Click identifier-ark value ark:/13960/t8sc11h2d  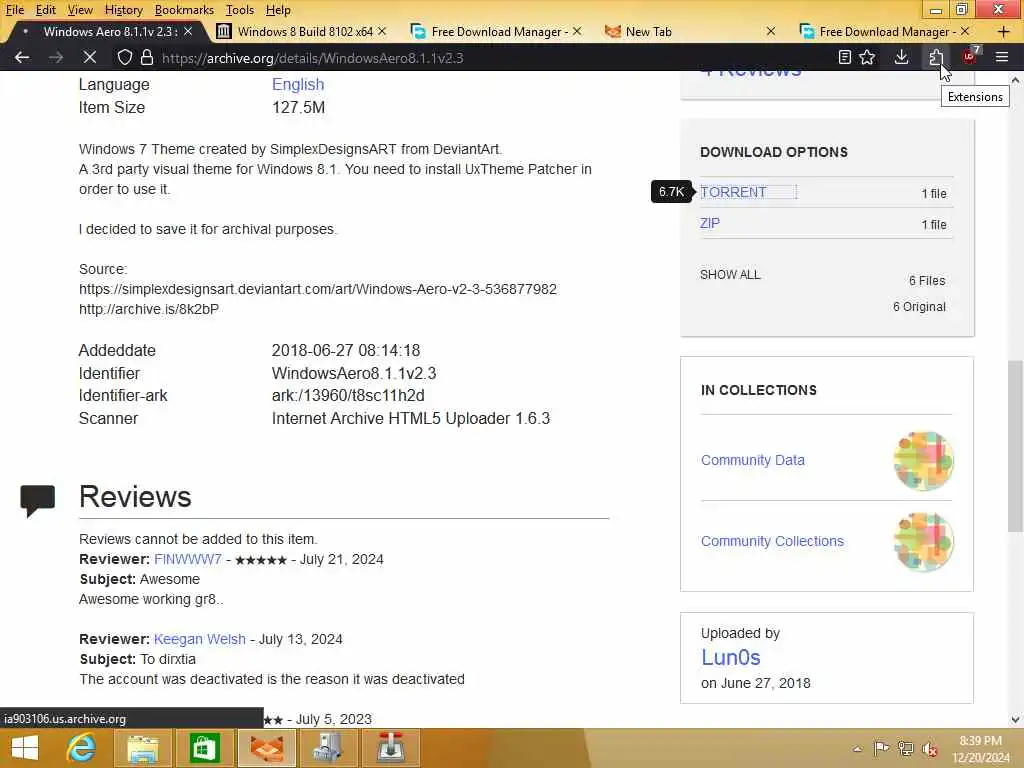click(348, 395)
